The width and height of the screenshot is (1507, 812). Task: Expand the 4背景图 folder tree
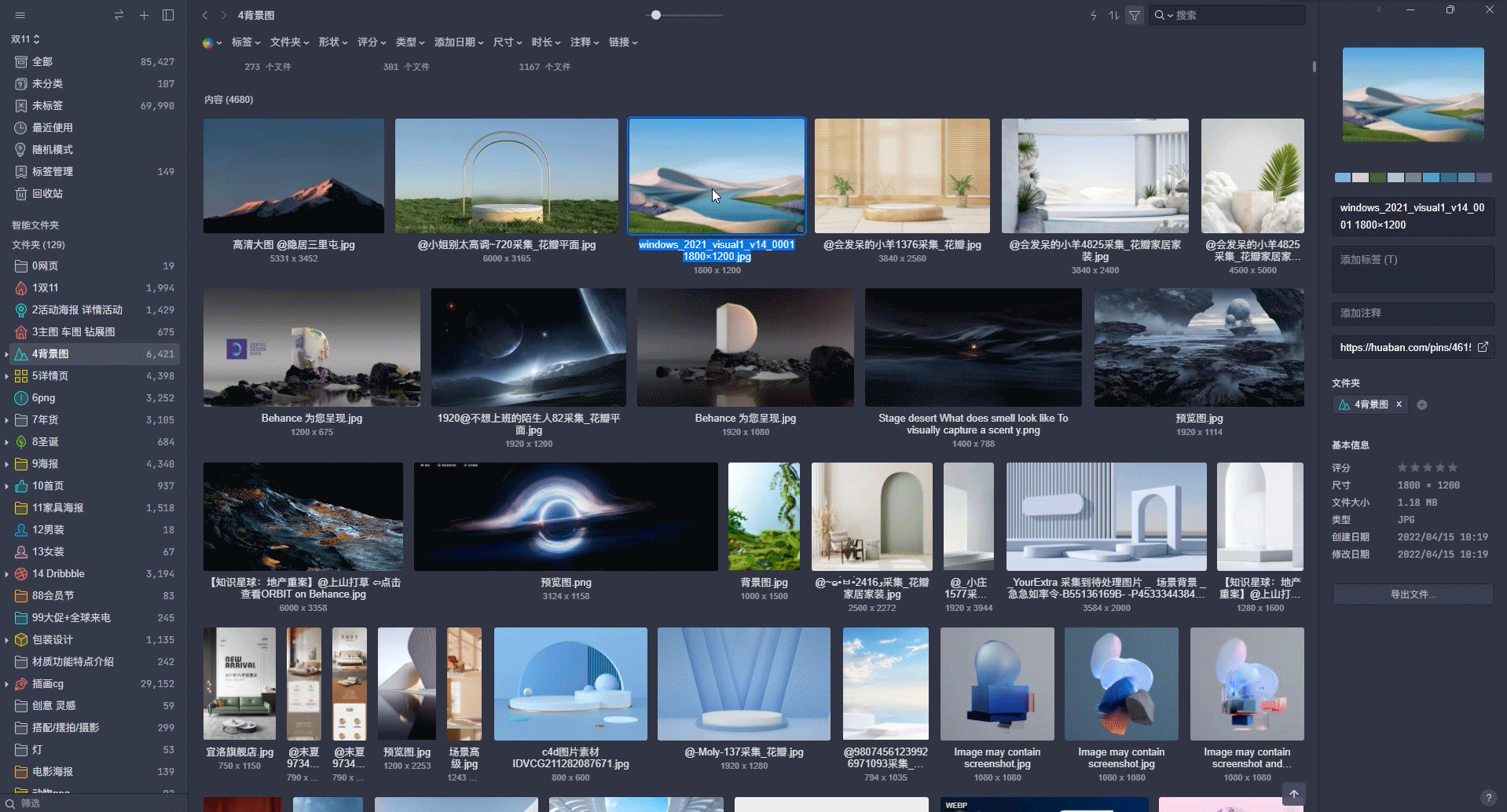click(7, 354)
